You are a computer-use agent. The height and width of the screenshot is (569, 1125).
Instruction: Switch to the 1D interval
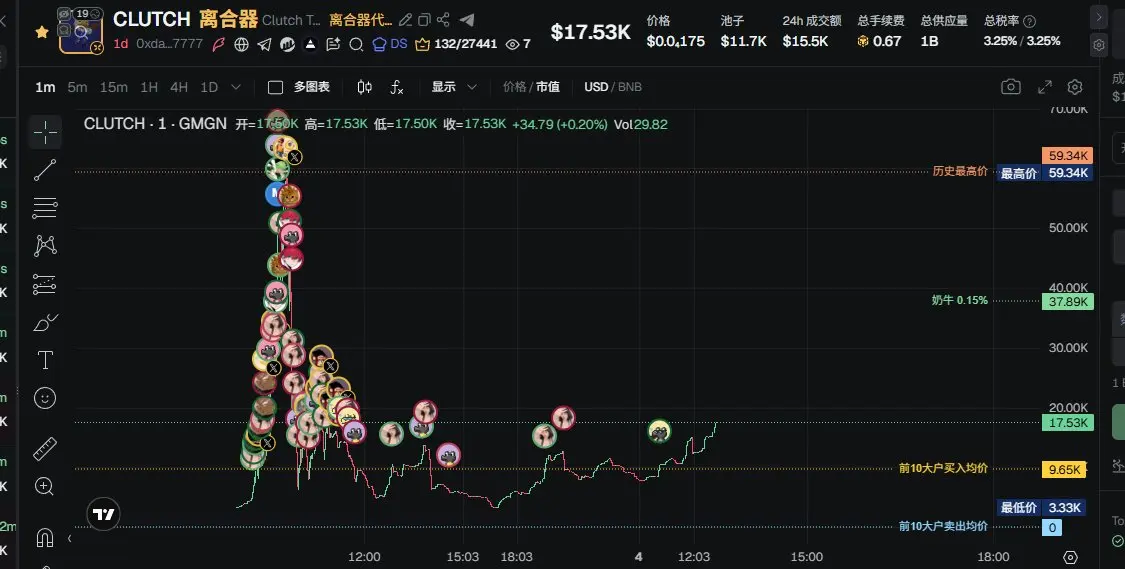pyautogui.click(x=209, y=88)
